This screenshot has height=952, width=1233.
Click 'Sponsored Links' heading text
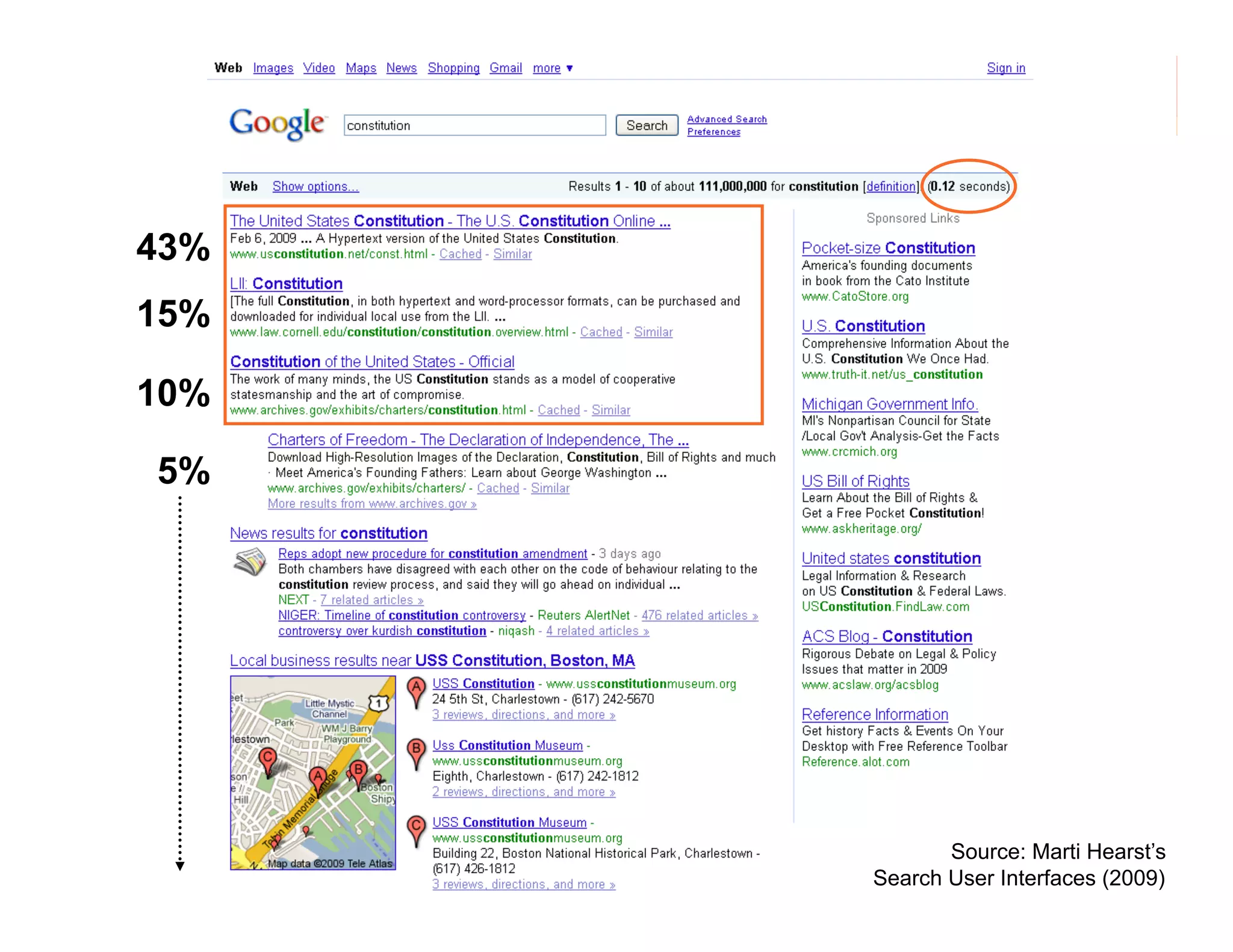coord(913,218)
